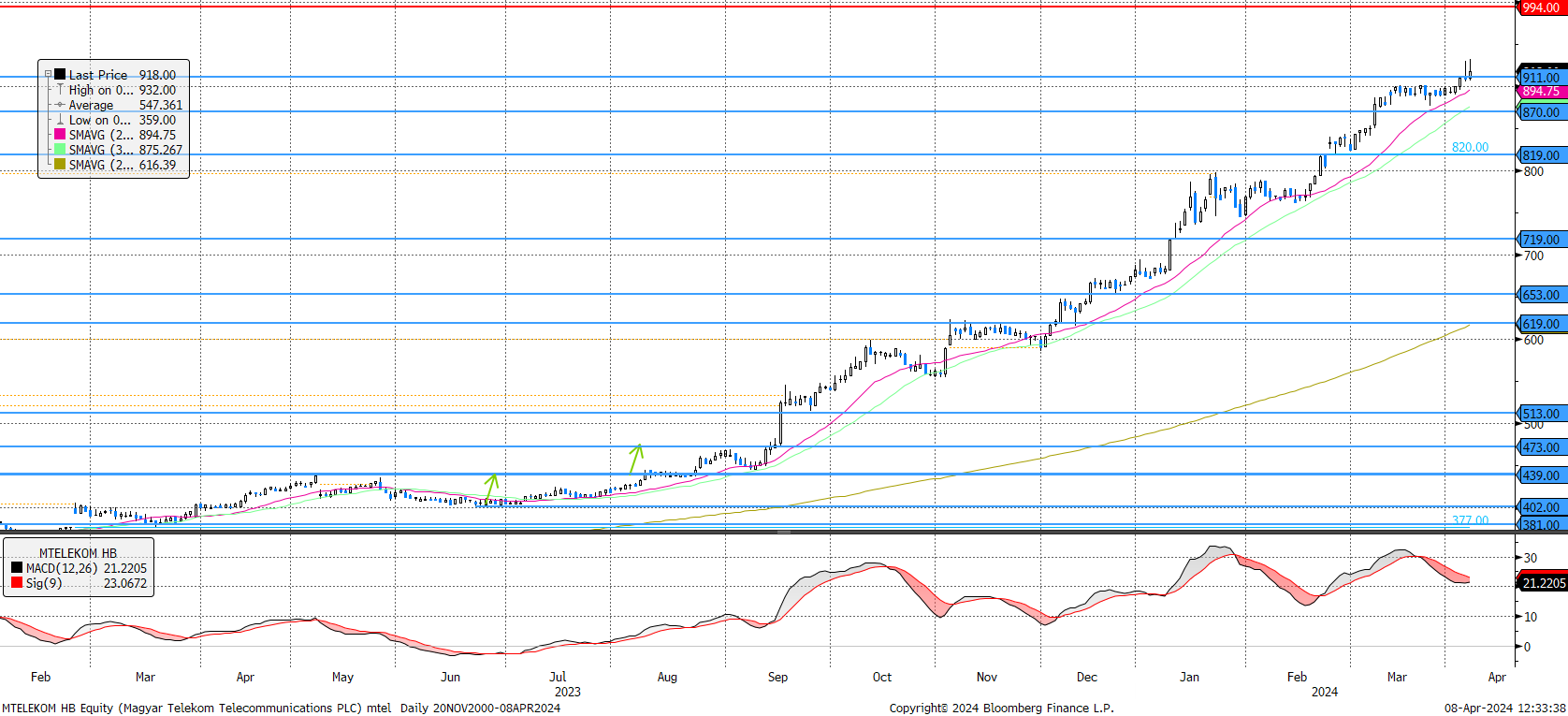Click the Jul label on date axis

[x=558, y=677]
